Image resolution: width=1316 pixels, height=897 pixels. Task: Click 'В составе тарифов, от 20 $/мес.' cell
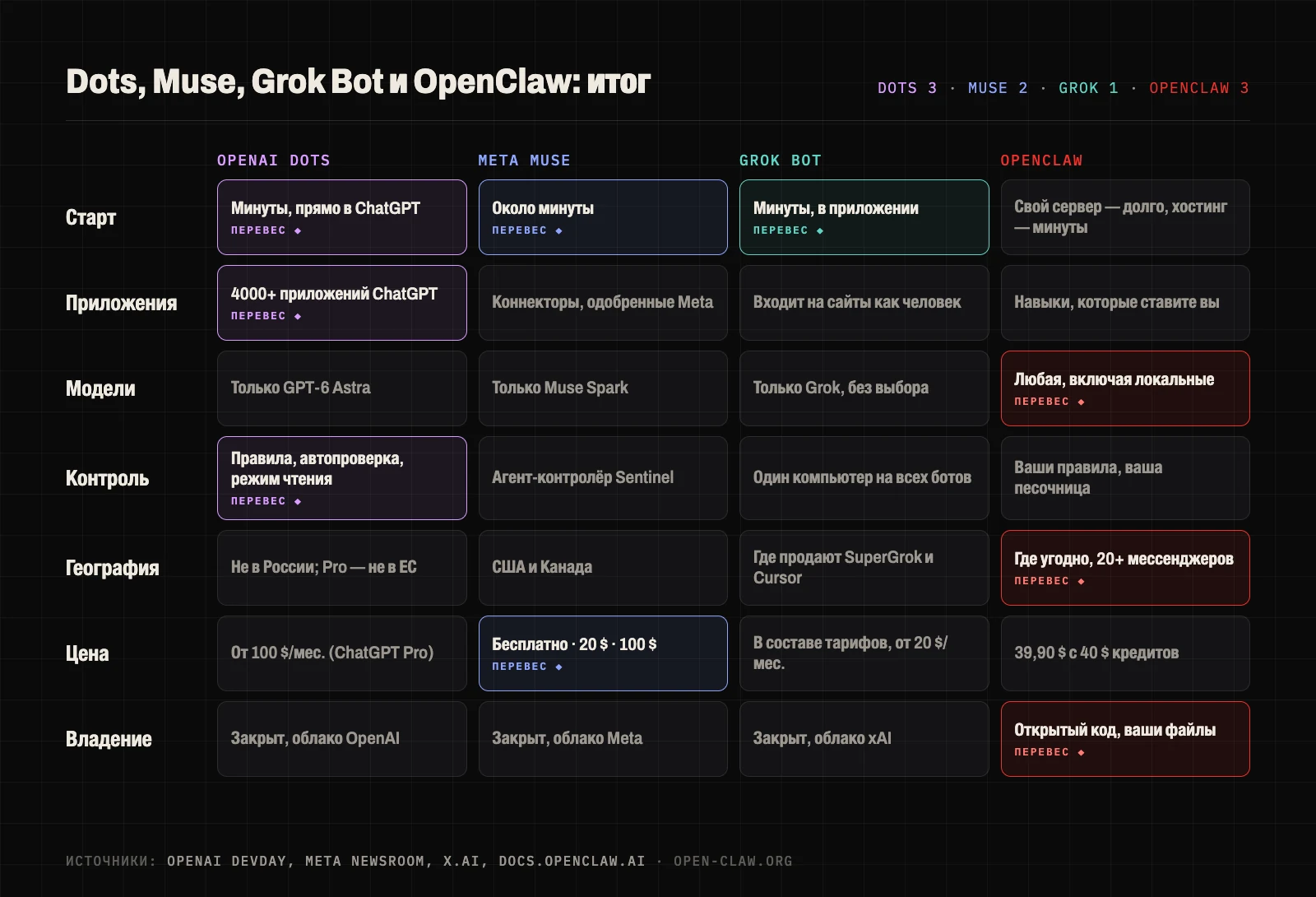pyautogui.click(x=864, y=653)
